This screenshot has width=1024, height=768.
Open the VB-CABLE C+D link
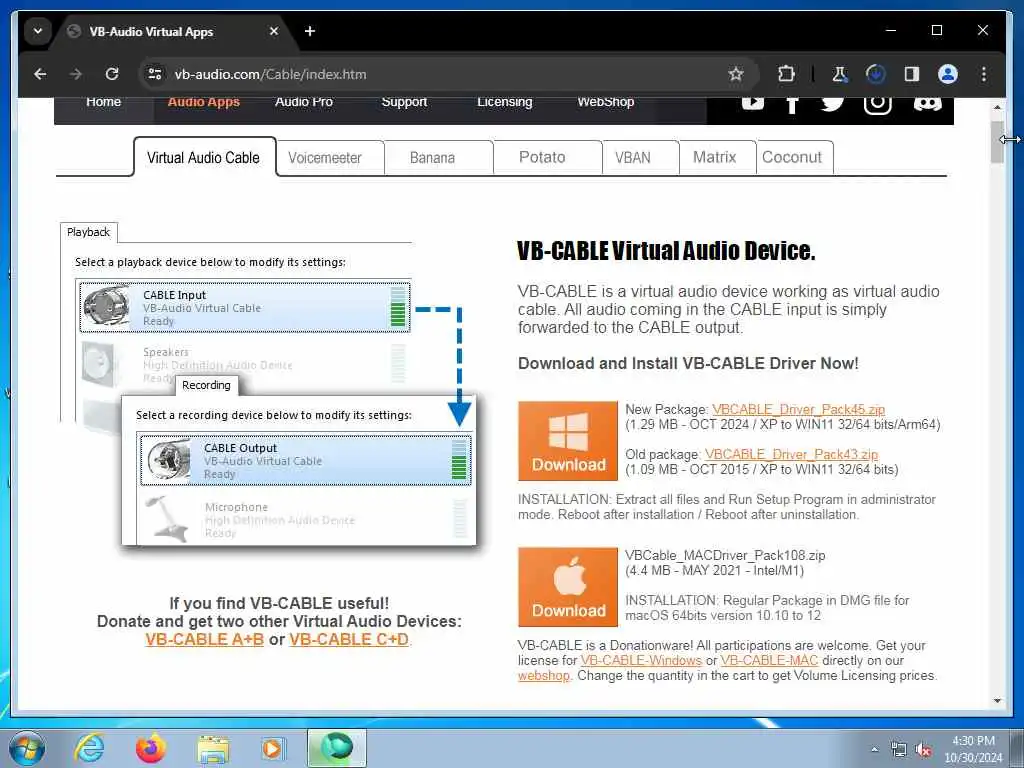click(349, 639)
